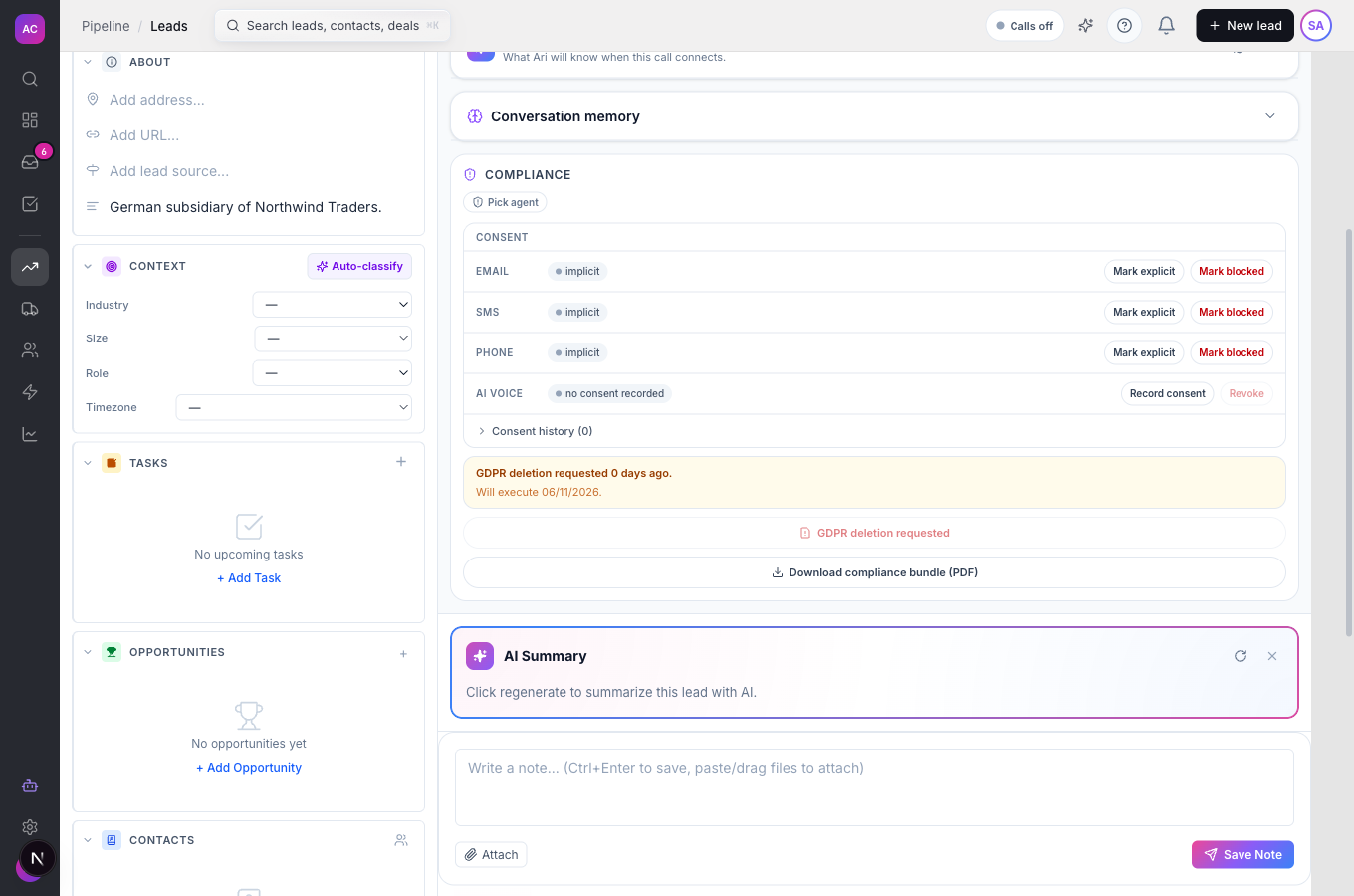1354x896 pixels.
Task: Dismiss the AI Summary card
Action: click(x=1272, y=656)
